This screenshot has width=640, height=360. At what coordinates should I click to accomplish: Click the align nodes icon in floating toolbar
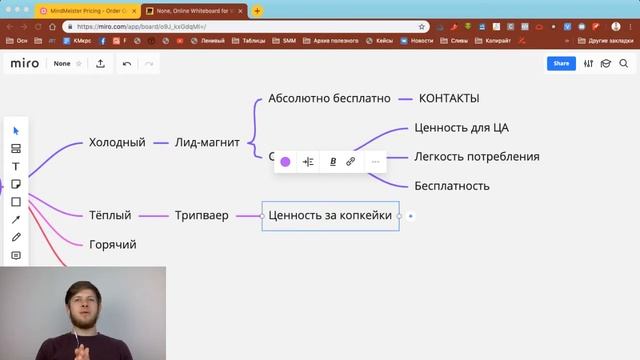(308, 162)
